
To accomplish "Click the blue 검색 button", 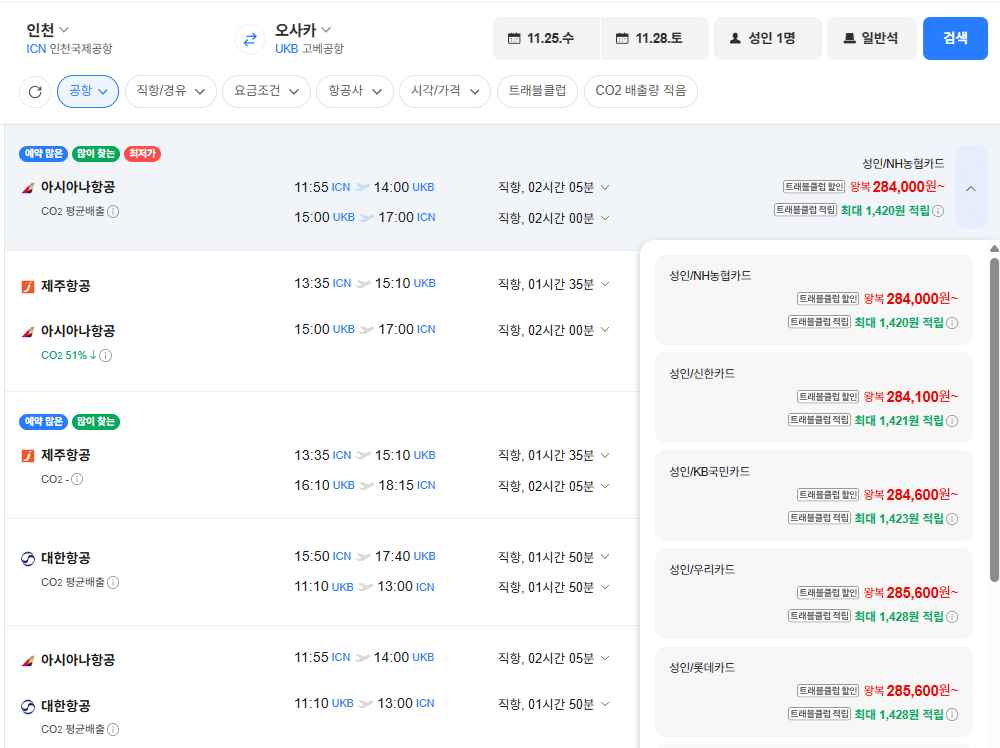I will [x=955, y=38].
